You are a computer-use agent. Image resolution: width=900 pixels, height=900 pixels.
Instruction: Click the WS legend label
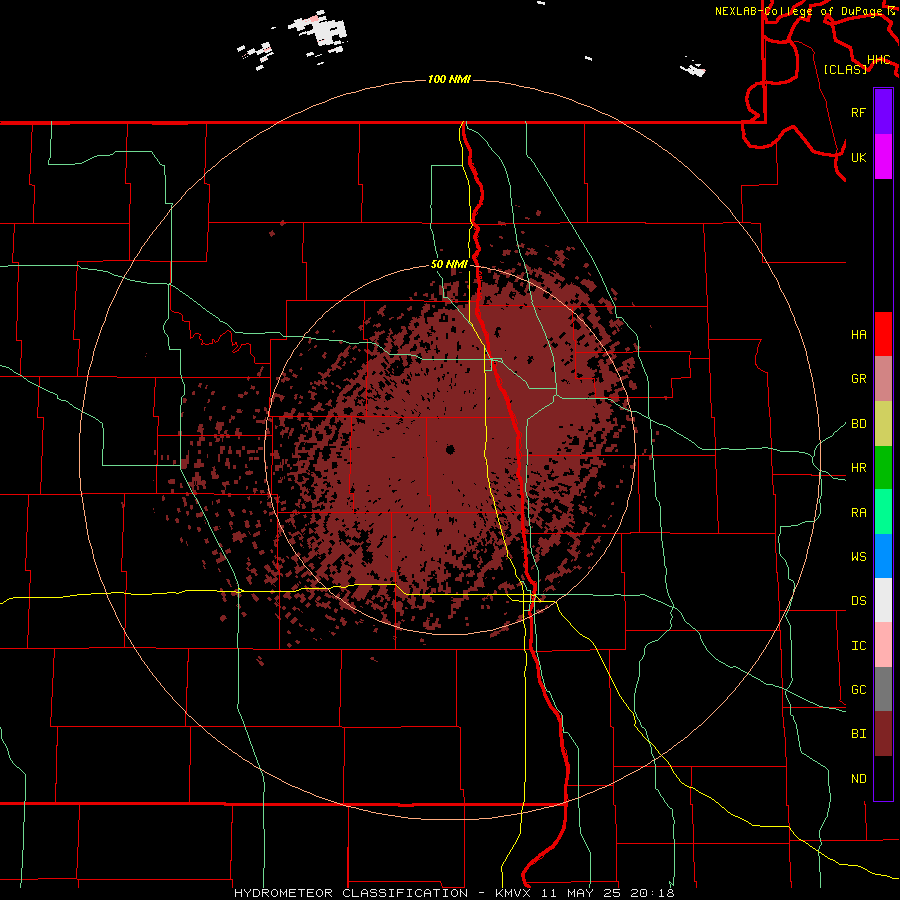tap(858, 556)
